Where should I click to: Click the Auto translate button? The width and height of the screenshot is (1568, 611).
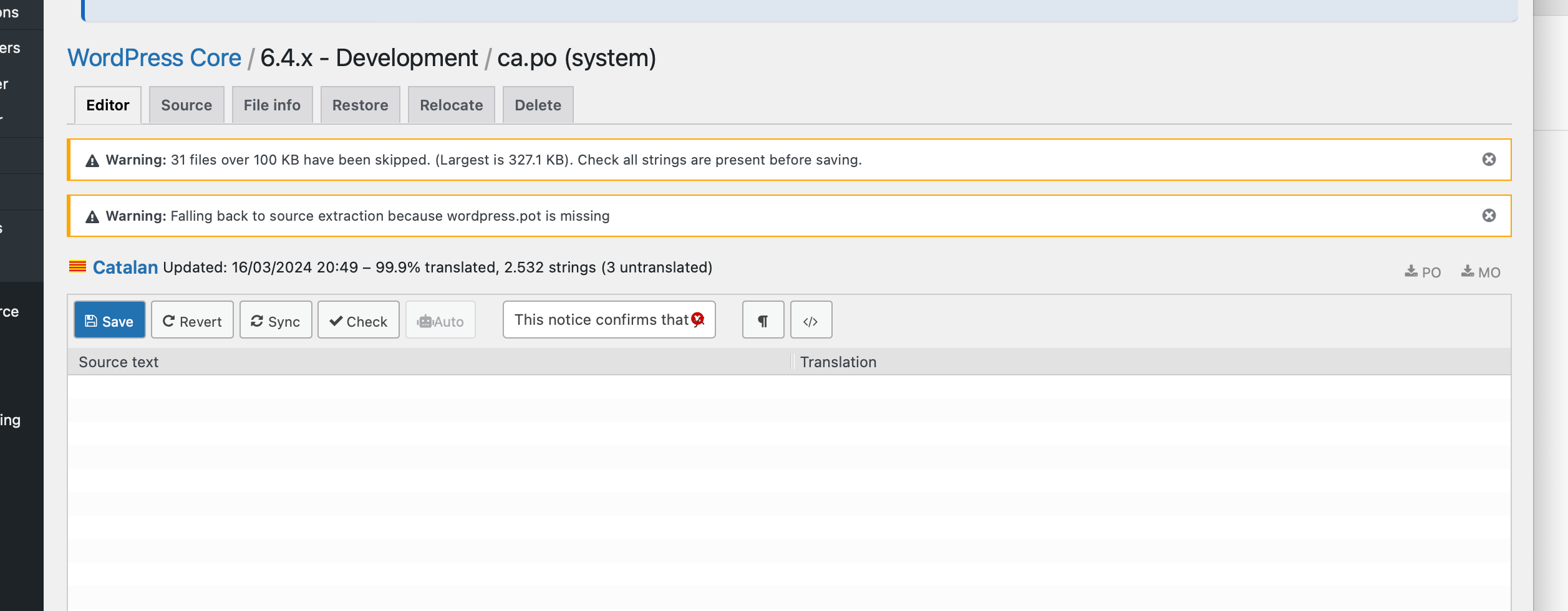440,320
